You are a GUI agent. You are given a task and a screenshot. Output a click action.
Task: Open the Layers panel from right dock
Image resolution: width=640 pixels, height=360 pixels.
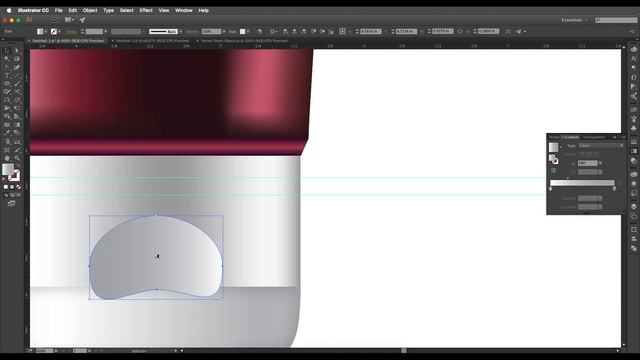point(633,206)
